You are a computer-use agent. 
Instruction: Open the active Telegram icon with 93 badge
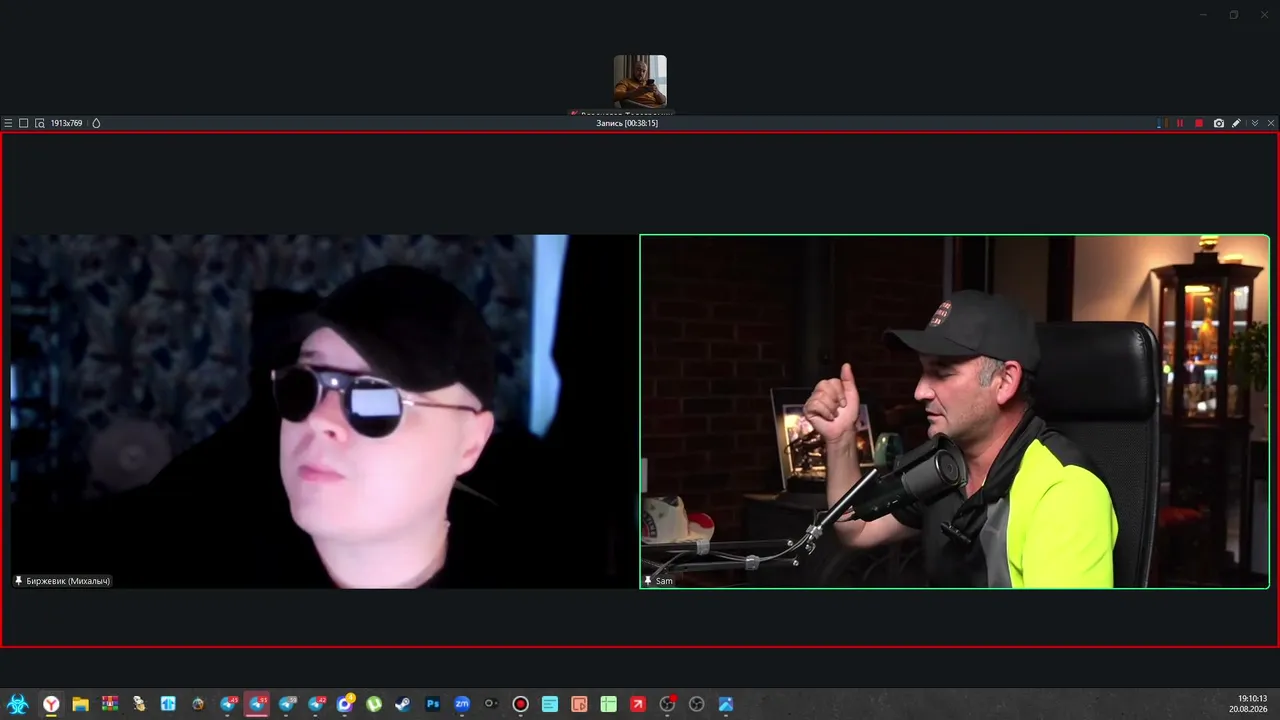click(x=257, y=704)
